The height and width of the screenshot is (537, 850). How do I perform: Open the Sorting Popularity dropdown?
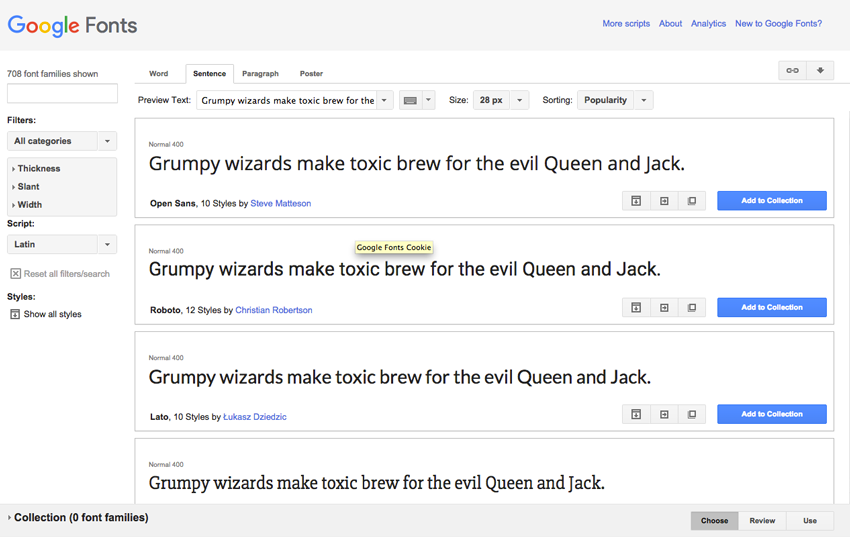[x=614, y=101]
